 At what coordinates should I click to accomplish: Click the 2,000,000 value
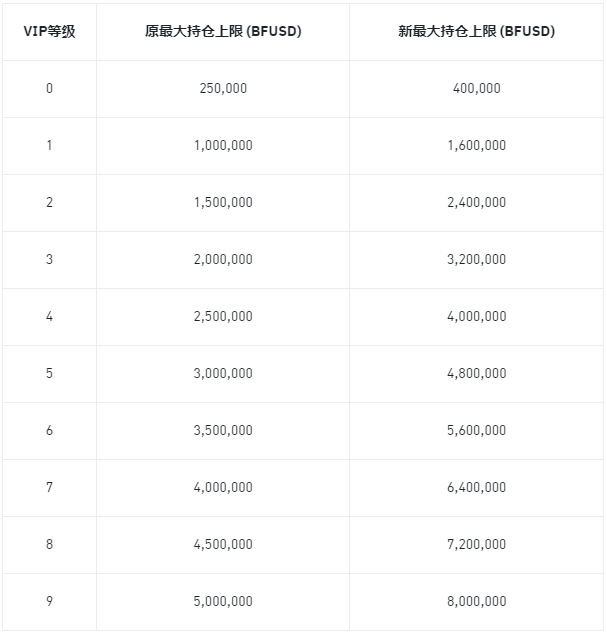pos(223,259)
